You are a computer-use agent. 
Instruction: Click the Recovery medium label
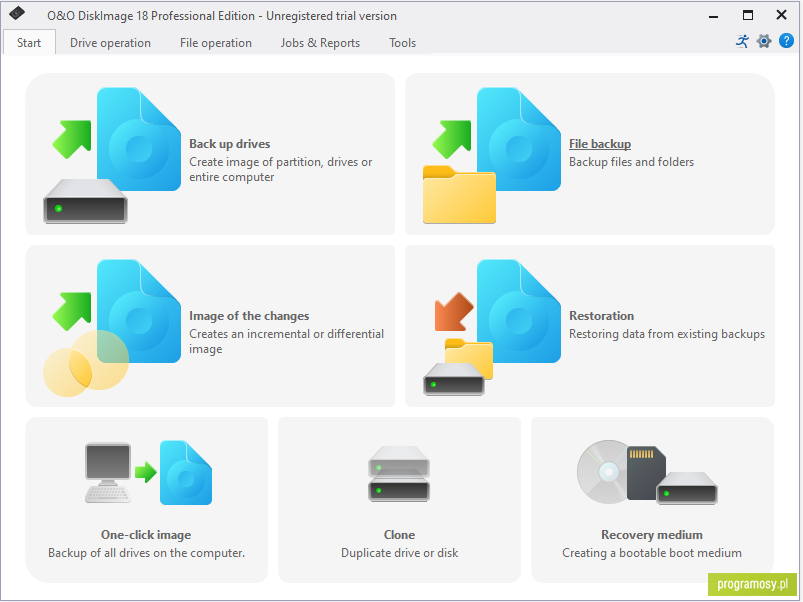pos(651,535)
